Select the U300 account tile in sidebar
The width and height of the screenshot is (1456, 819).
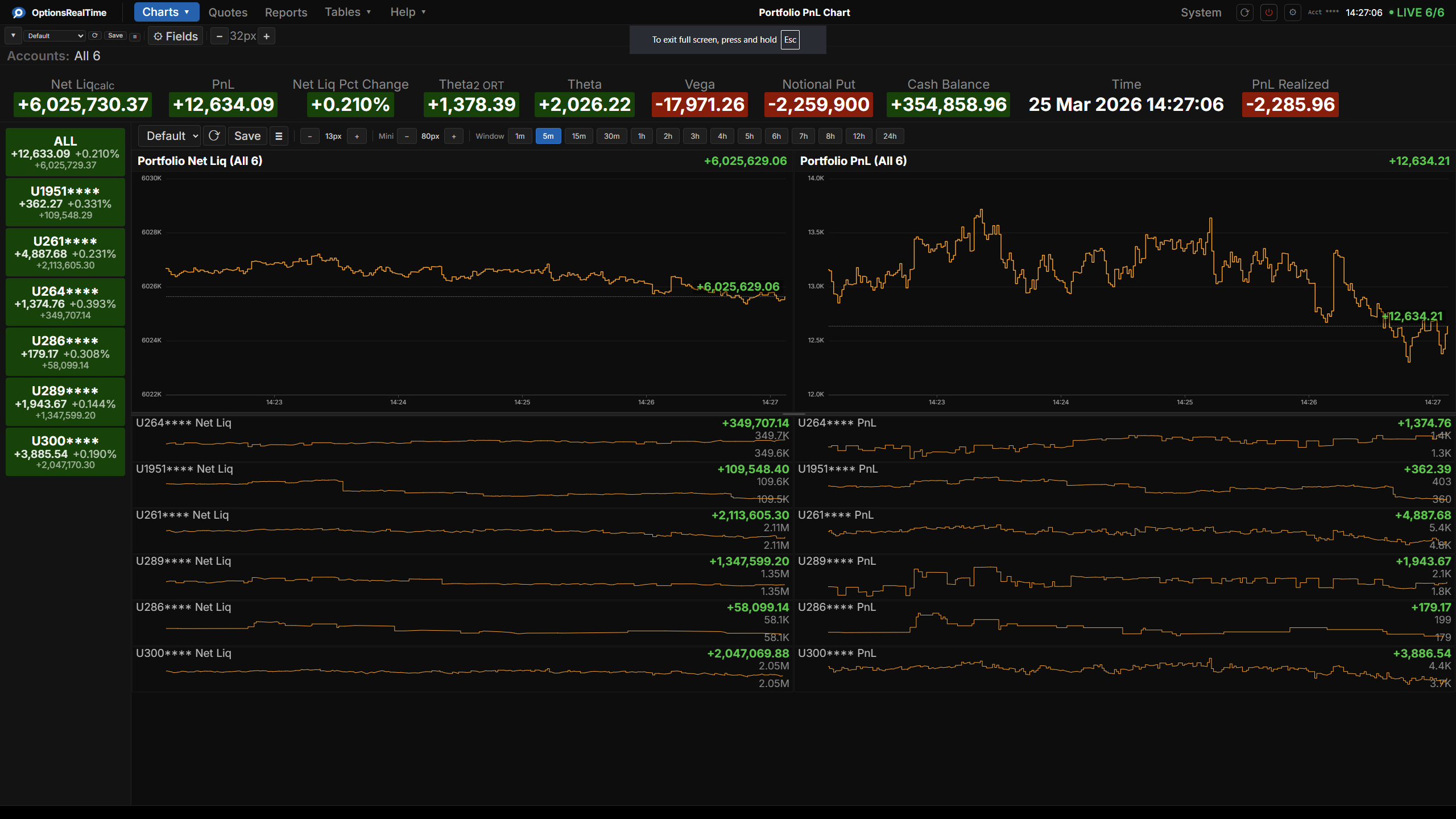point(65,452)
